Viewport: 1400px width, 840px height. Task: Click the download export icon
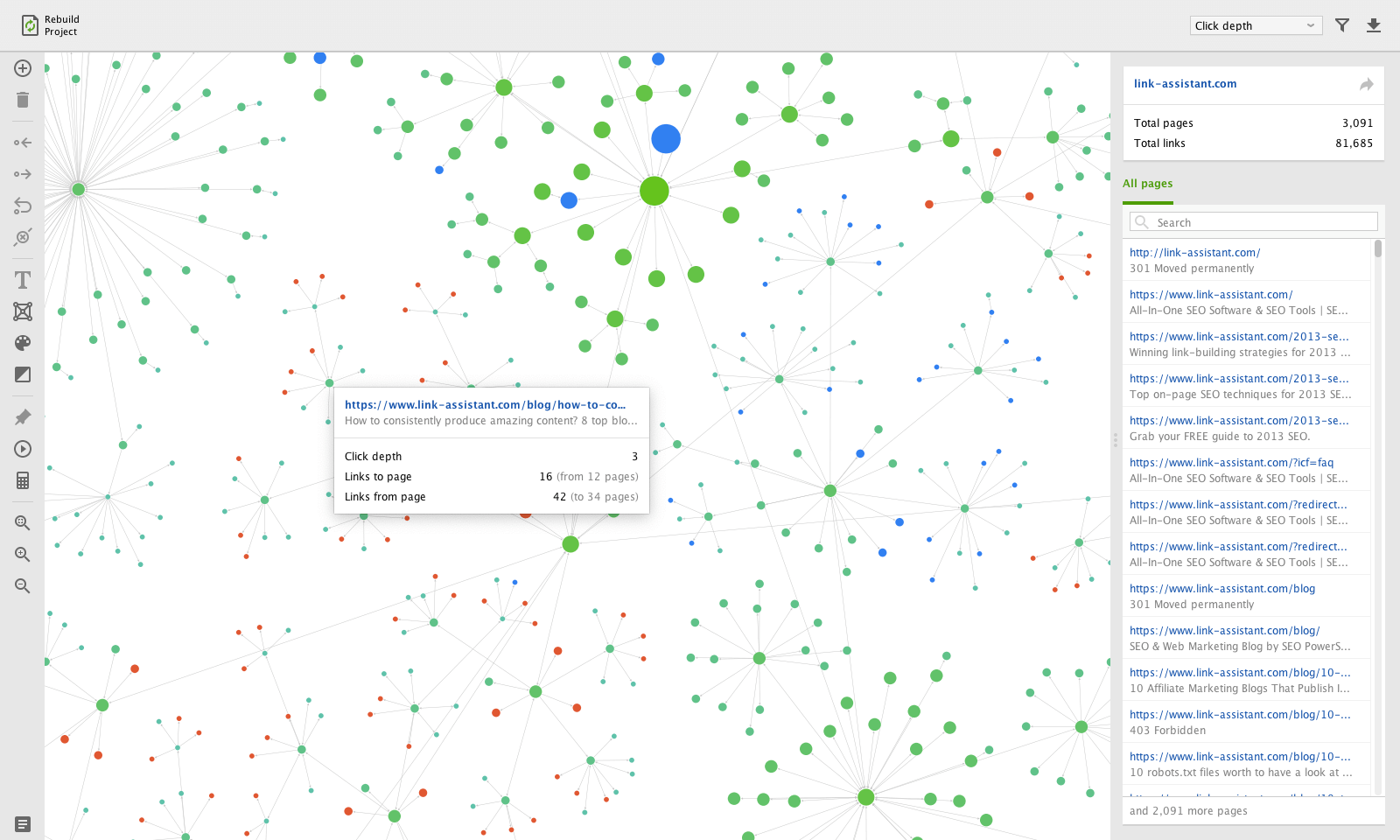click(1374, 25)
